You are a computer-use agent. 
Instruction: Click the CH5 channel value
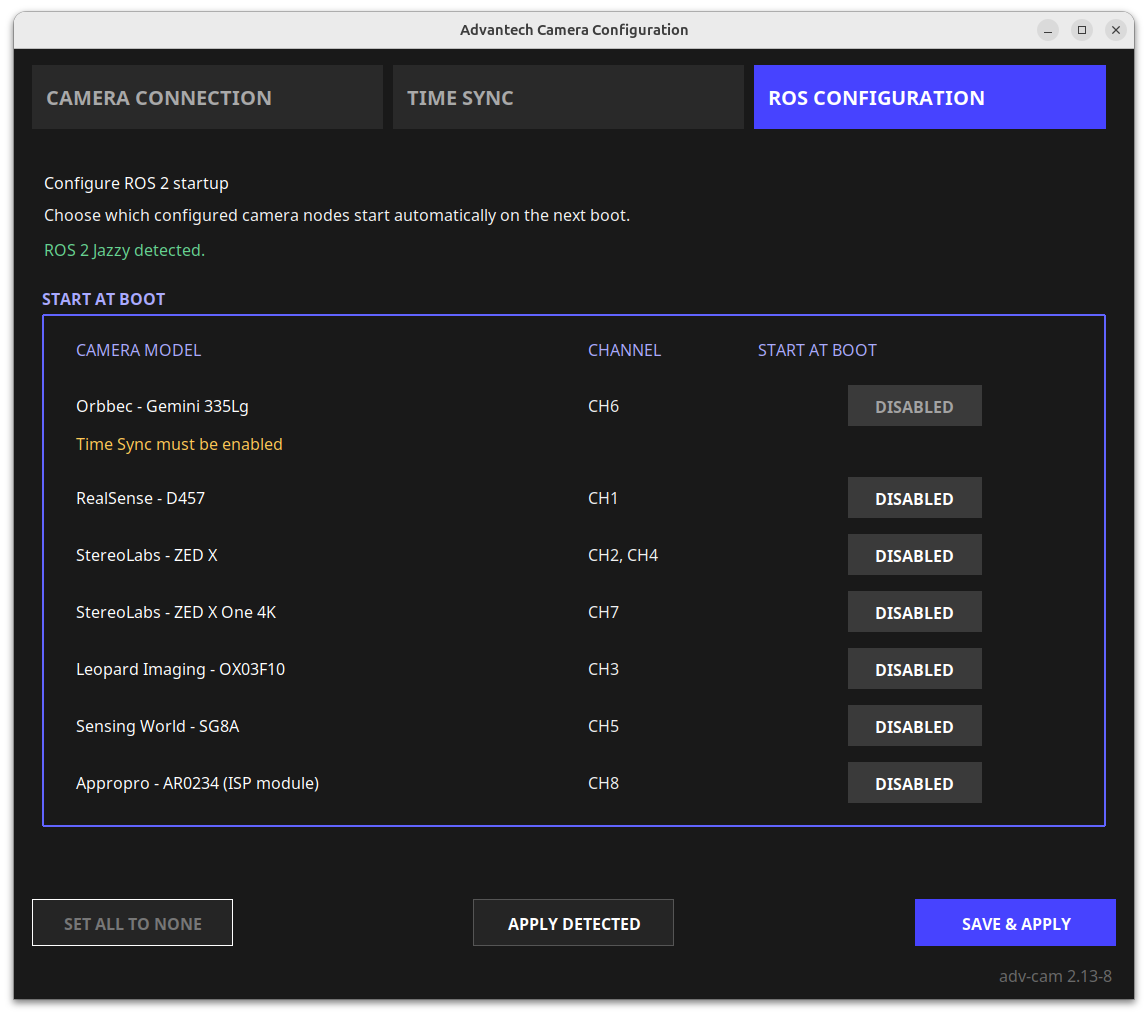pyautogui.click(x=603, y=727)
